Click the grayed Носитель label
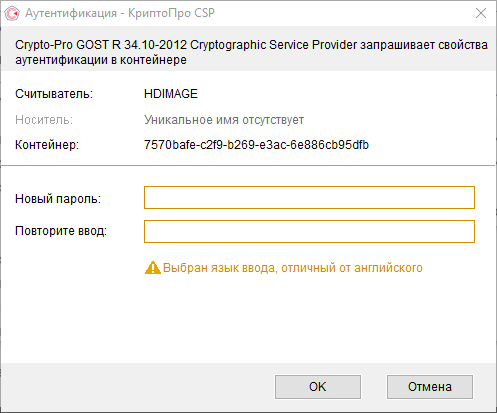497x413 pixels. [x=44, y=120]
